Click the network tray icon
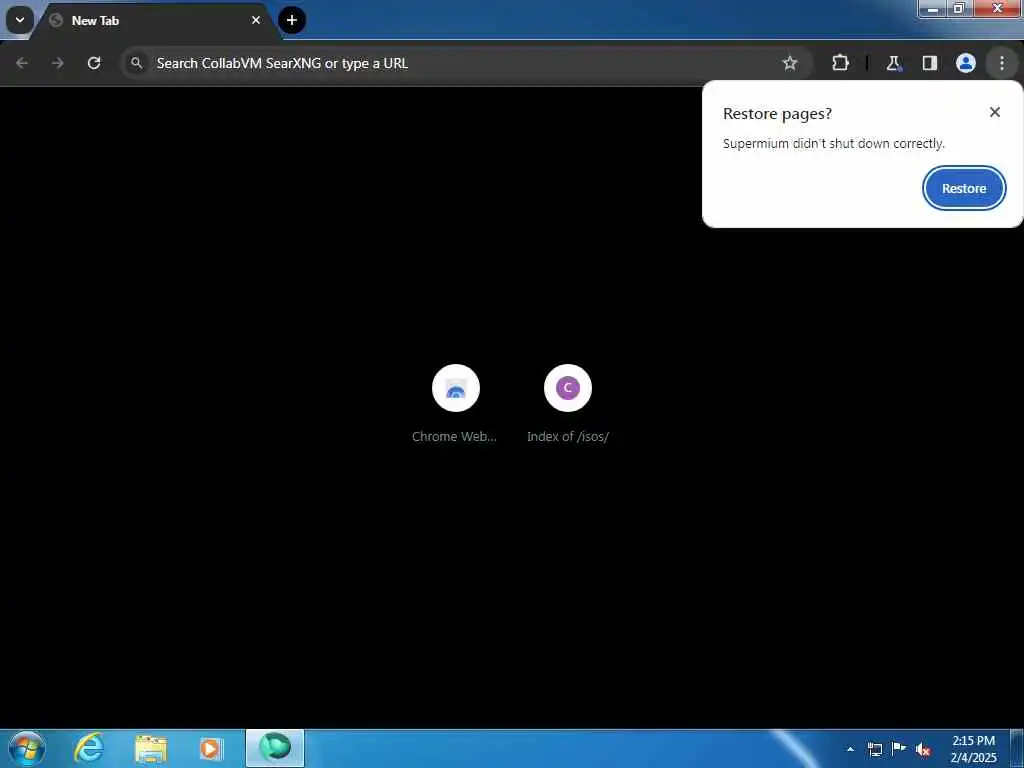This screenshot has height=768, width=1024. point(875,749)
